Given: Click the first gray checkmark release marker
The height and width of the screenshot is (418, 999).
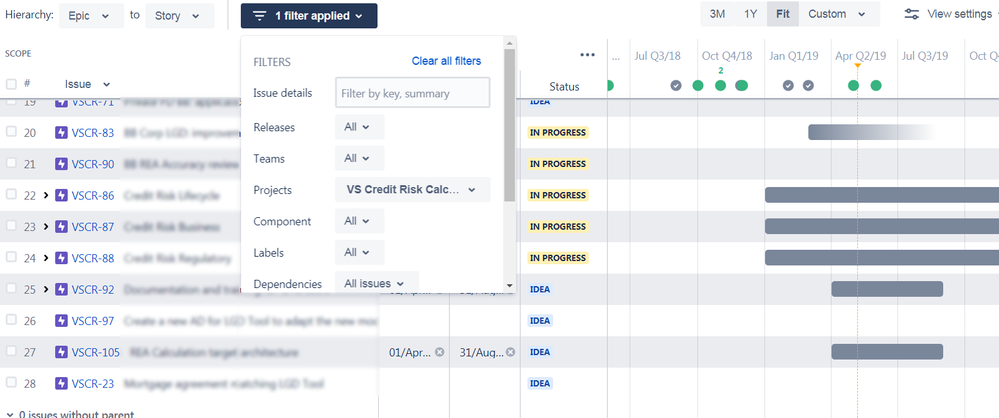Looking at the screenshot, I should click(x=676, y=85).
